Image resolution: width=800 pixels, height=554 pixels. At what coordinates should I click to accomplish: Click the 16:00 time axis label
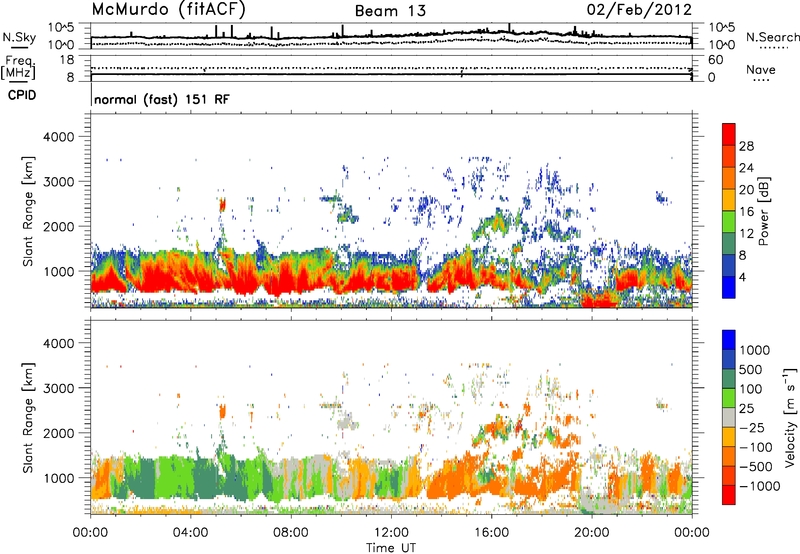tap(491, 533)
